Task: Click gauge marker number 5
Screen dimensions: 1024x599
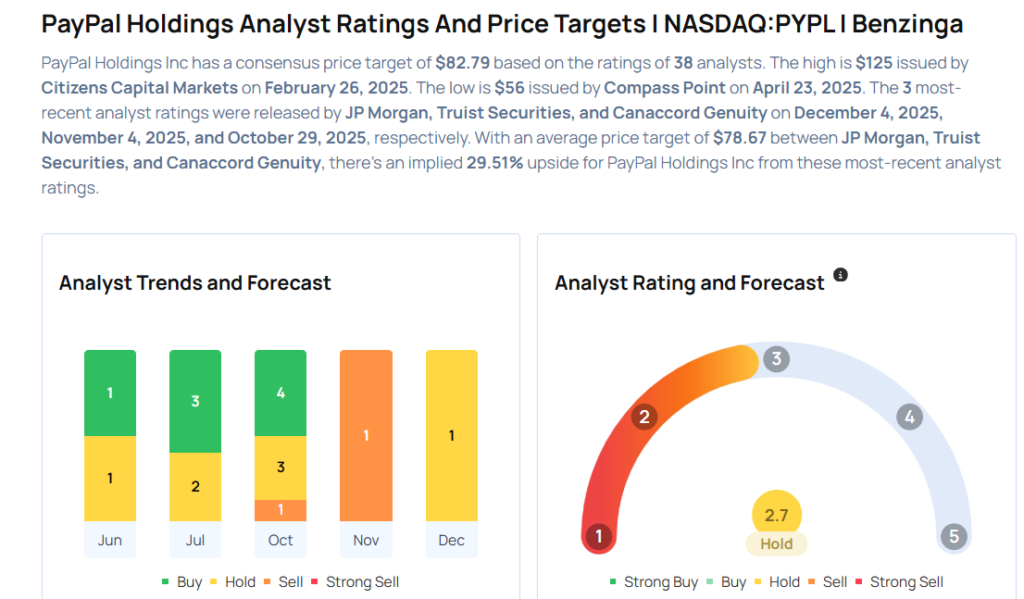Action: click(954, 537)
